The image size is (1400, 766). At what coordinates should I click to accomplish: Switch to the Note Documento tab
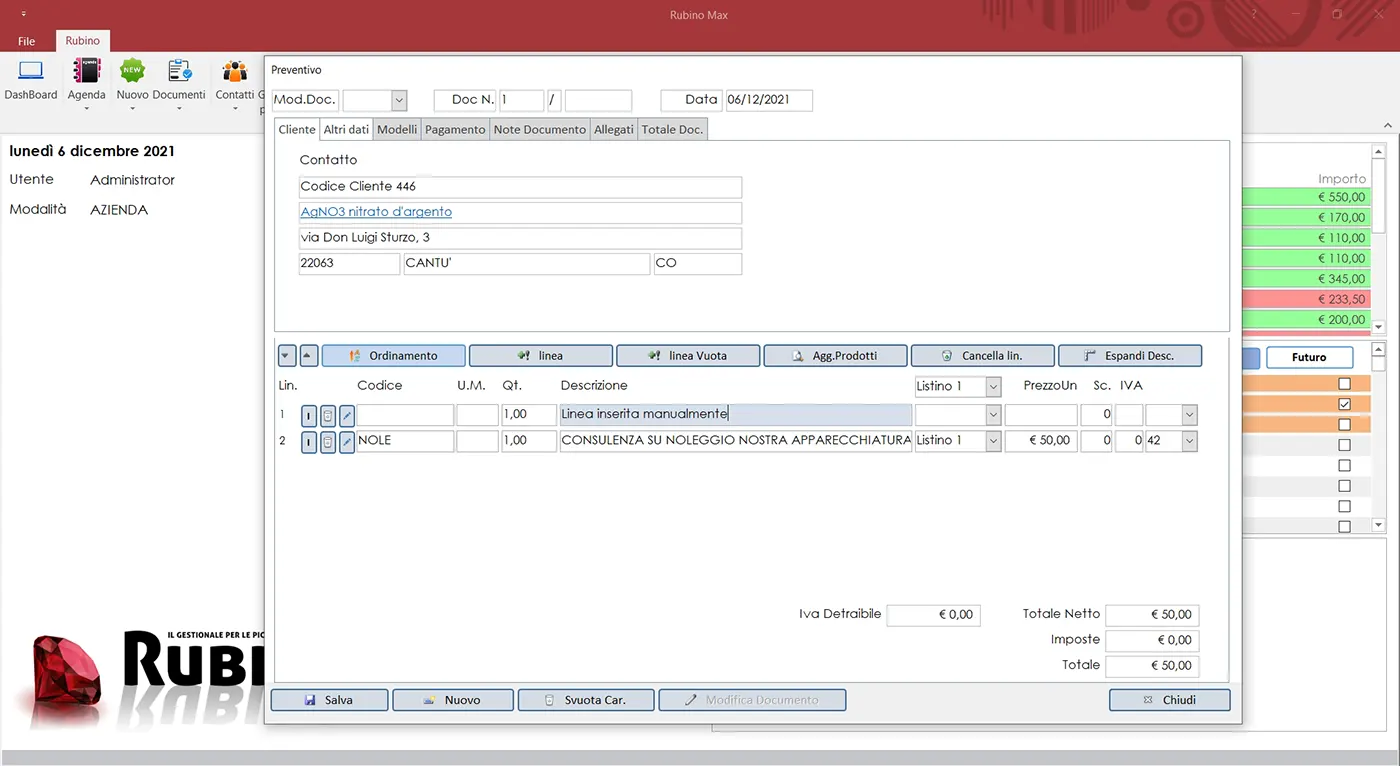pos(540,129)
